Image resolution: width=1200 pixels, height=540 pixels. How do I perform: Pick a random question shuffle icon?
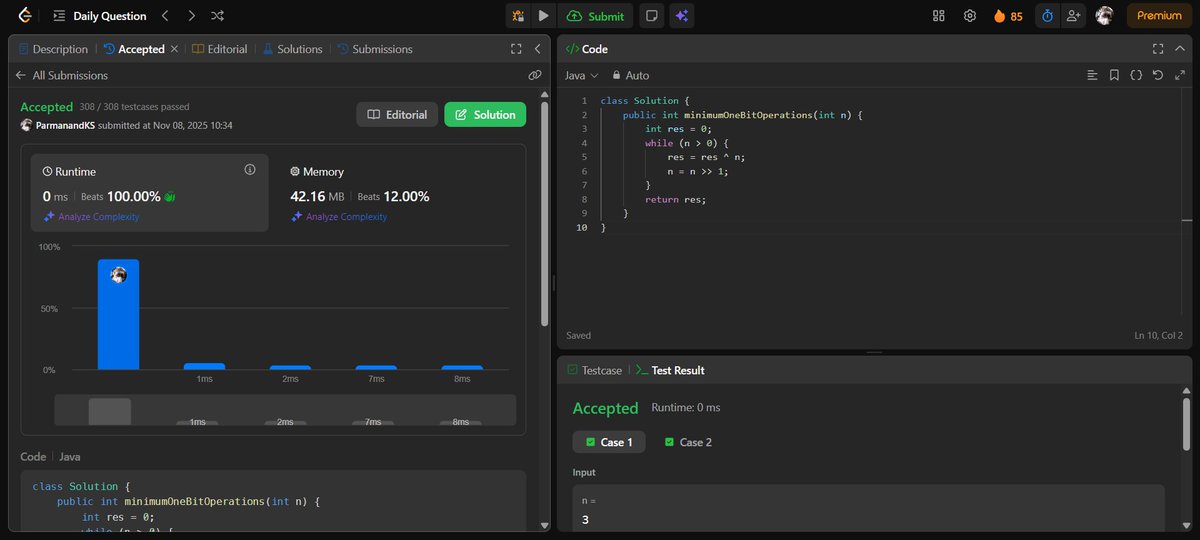(218, 16)
